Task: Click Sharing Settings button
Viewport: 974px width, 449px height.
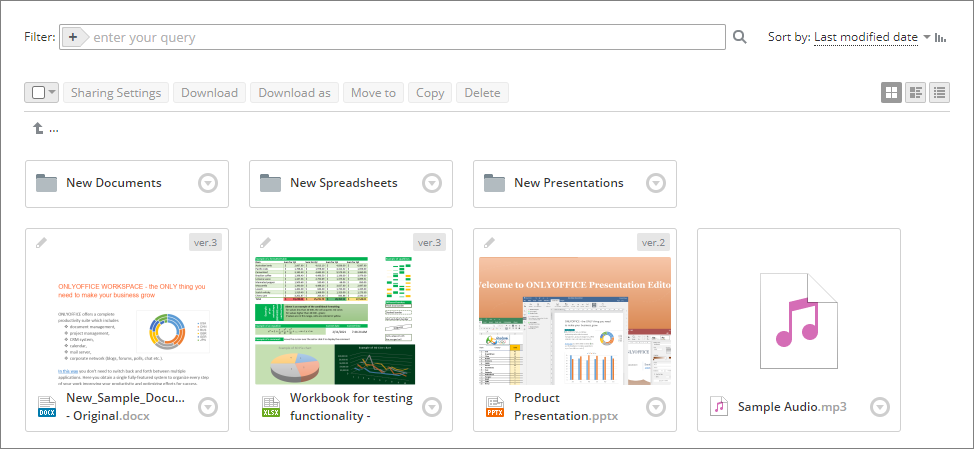Action: click(x=116, y=93)
